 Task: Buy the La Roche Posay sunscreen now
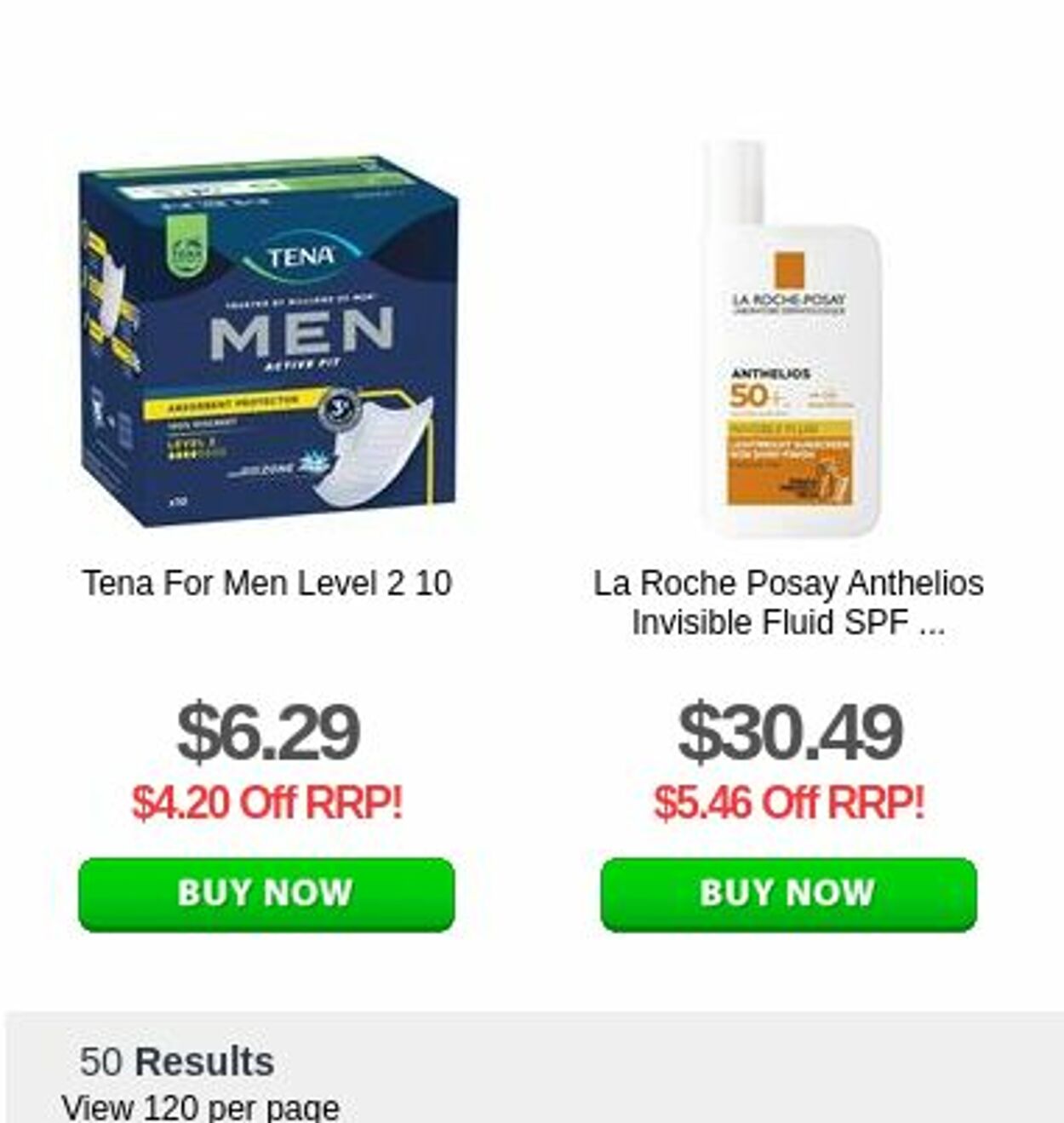pyautogui.click(x=788, y=894)
